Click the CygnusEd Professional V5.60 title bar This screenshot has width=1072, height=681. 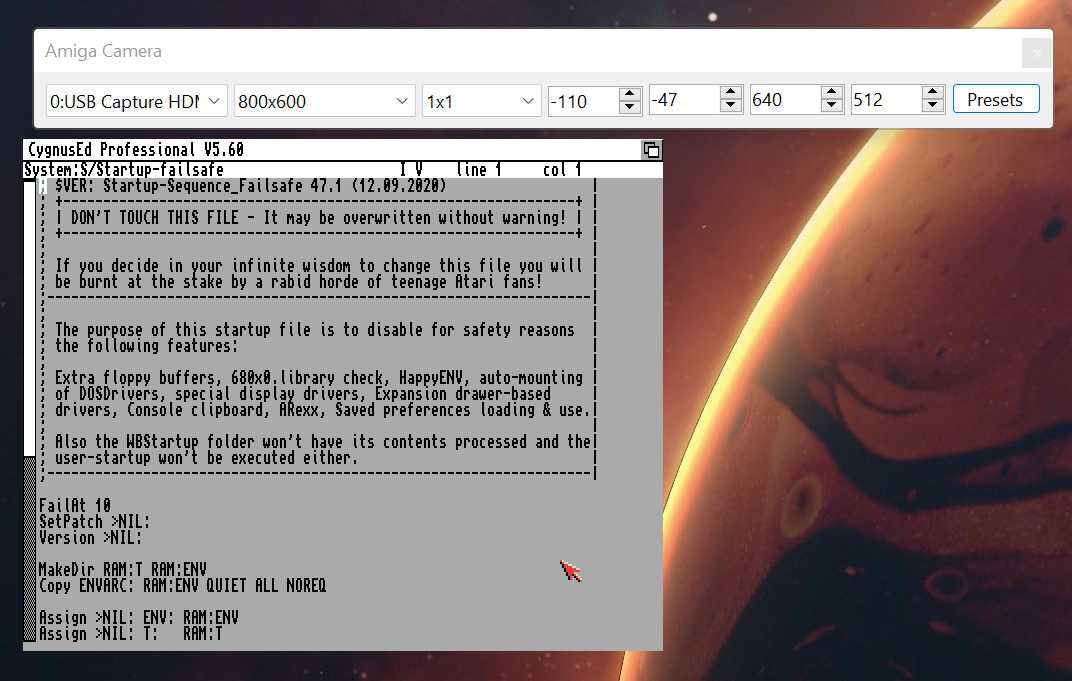(333, 150)
